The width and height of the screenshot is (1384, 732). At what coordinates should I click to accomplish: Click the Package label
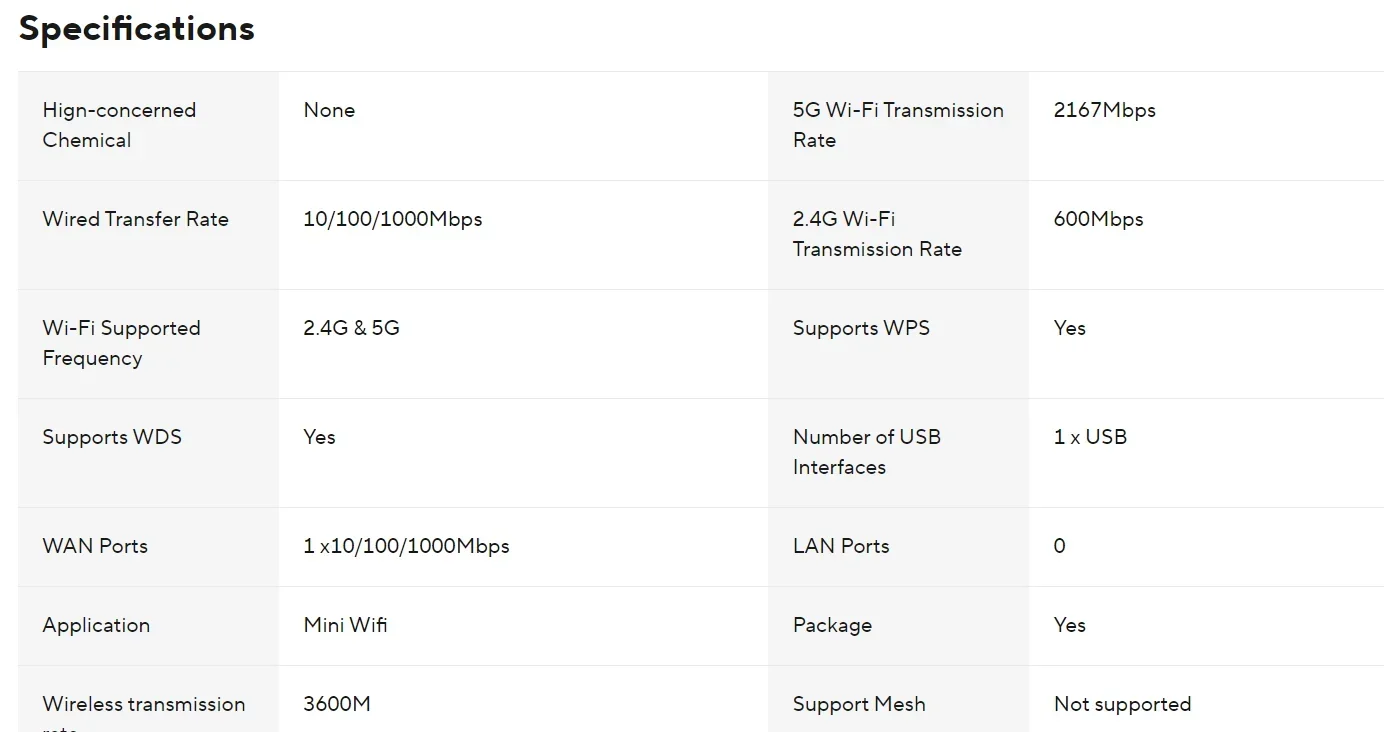pos(832,625)
